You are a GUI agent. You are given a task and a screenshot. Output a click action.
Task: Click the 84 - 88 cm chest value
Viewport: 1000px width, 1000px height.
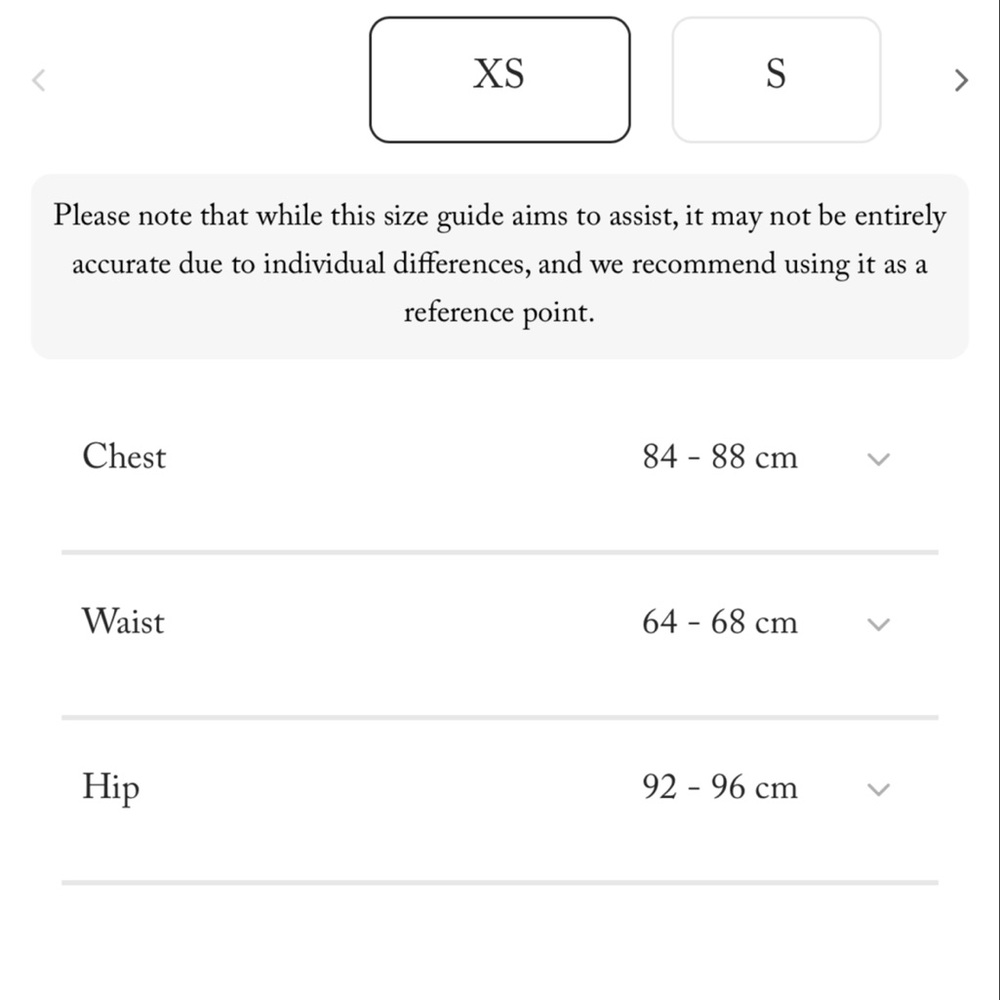click(720, 457)
